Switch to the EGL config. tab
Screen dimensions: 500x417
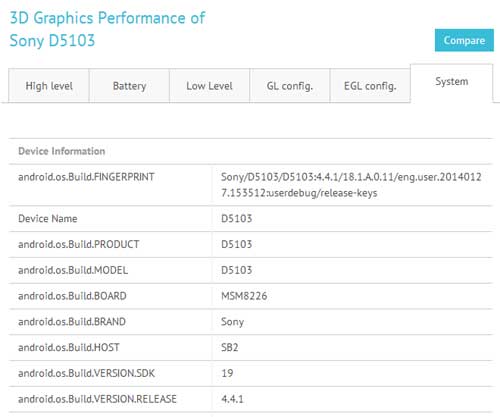coord(370,86)
